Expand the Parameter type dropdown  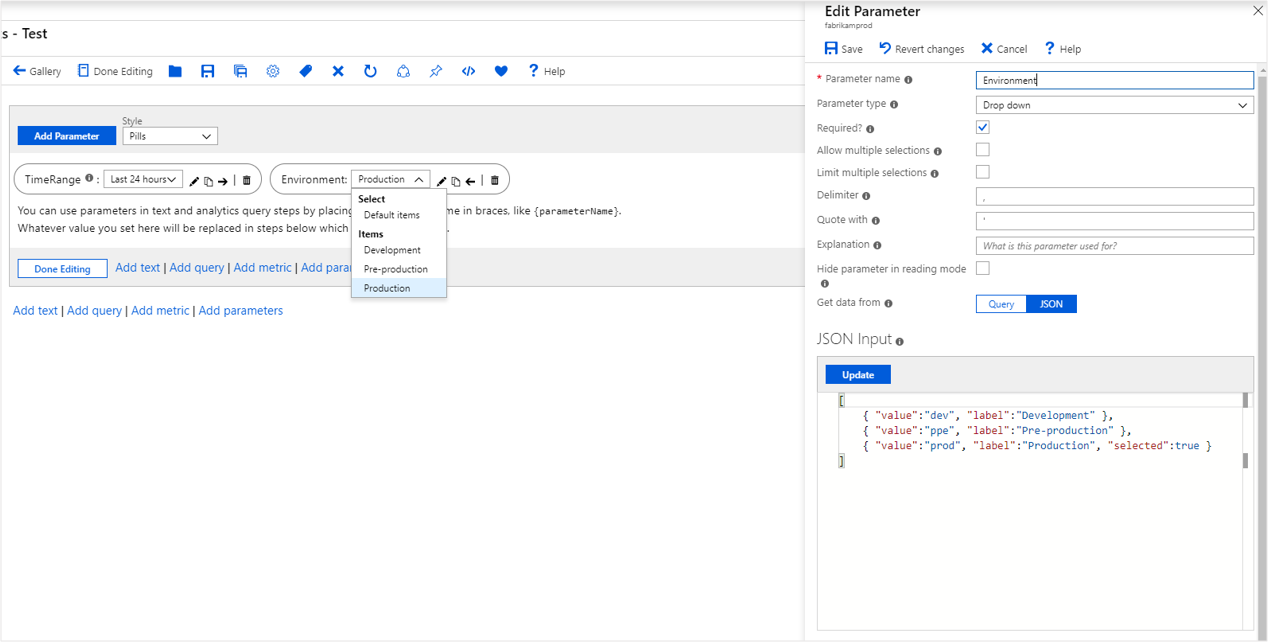point(1114,105)
